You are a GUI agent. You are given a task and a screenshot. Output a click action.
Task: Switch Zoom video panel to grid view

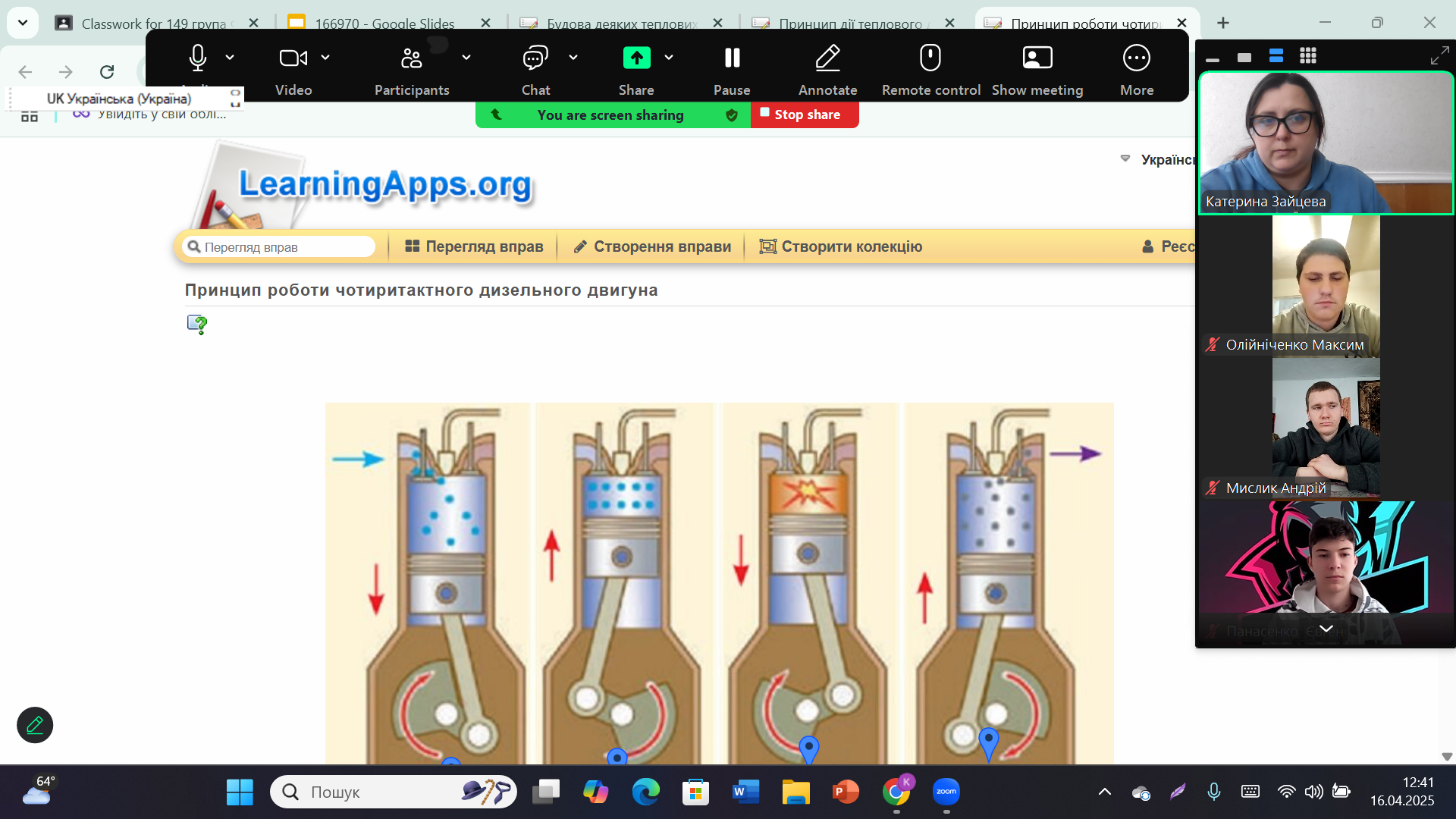pyautogui.click(x=1308, y=56)
